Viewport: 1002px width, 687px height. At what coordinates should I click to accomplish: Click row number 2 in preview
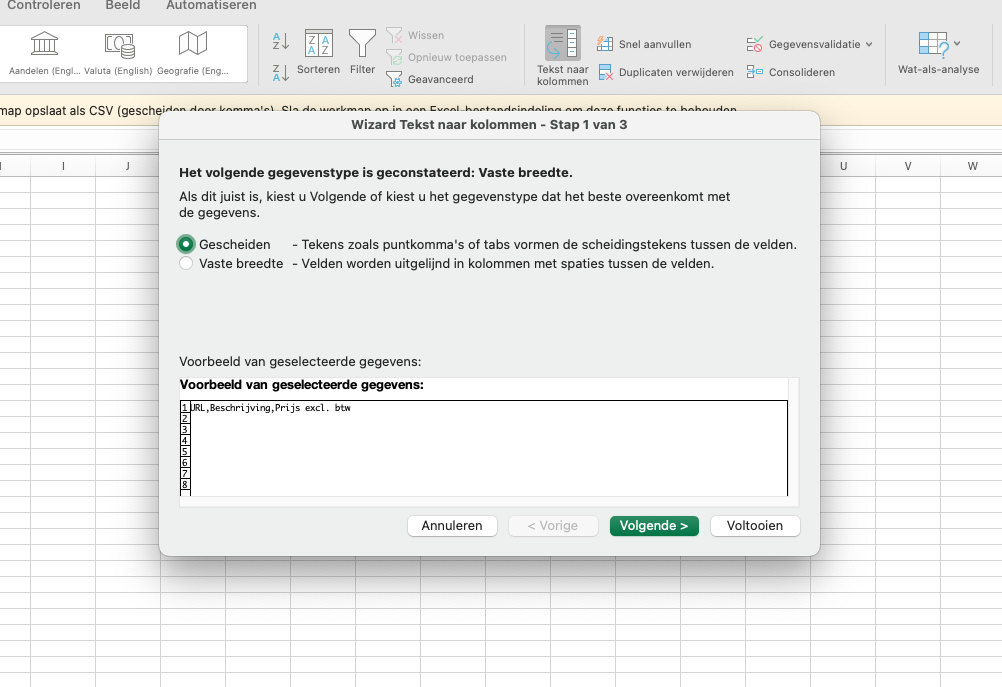[x=185, y=419]
